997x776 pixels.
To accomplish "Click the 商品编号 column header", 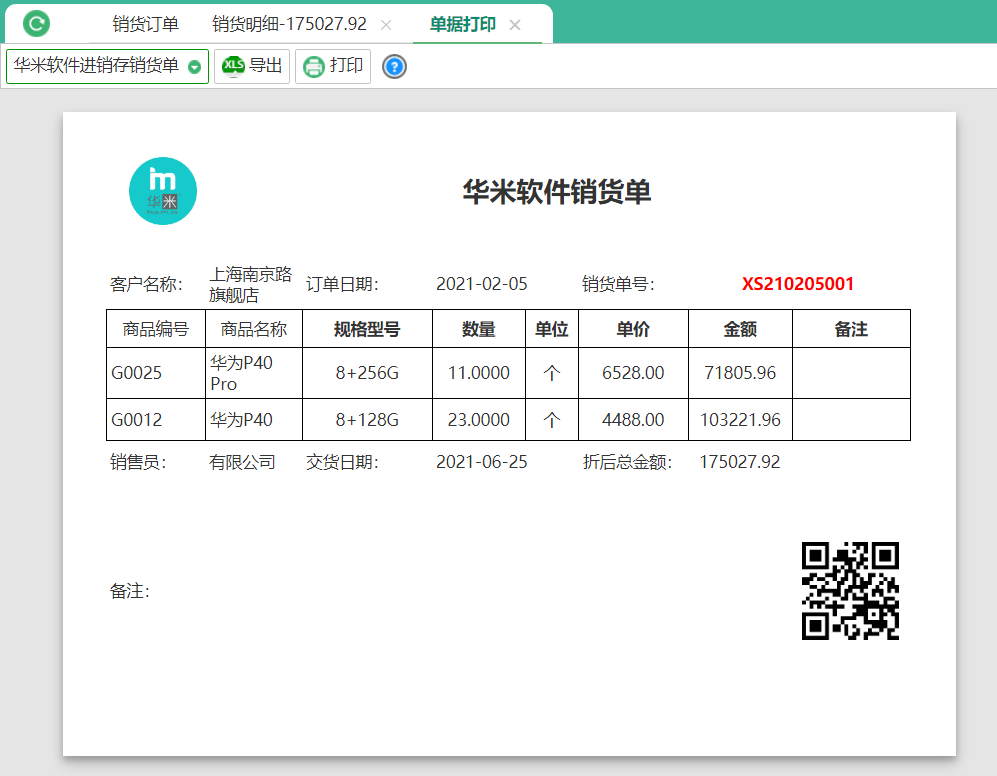I will (x=156, y=329).
